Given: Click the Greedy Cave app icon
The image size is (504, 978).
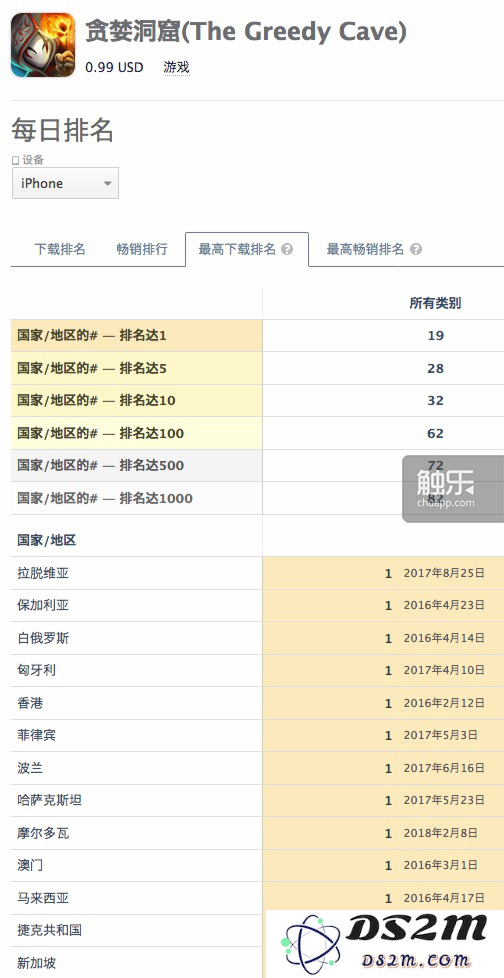Looking at the screenshot, I should pos(42,45).
